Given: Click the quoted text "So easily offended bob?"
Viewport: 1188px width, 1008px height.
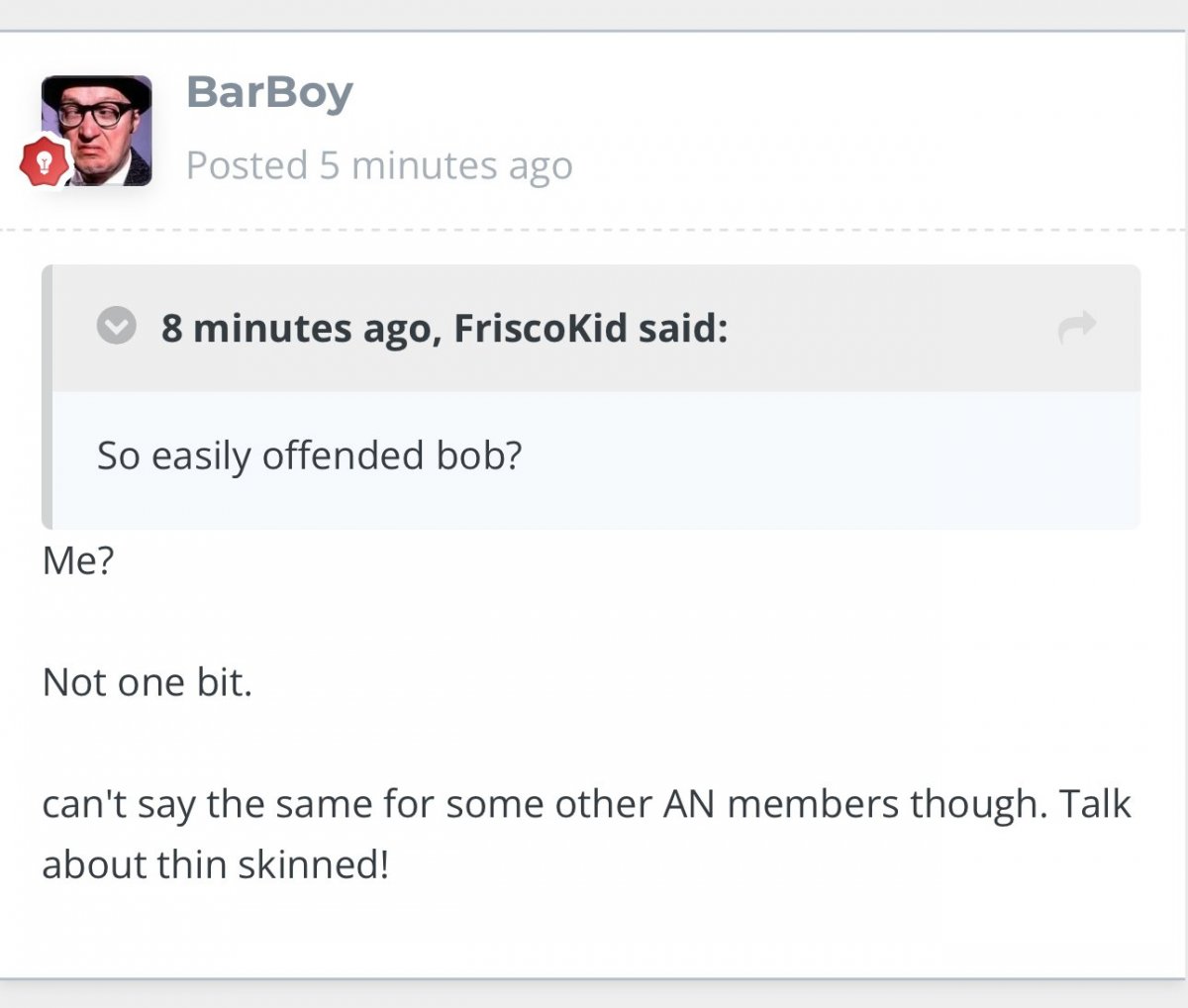Looking at the screenshot, I should 309,455.
